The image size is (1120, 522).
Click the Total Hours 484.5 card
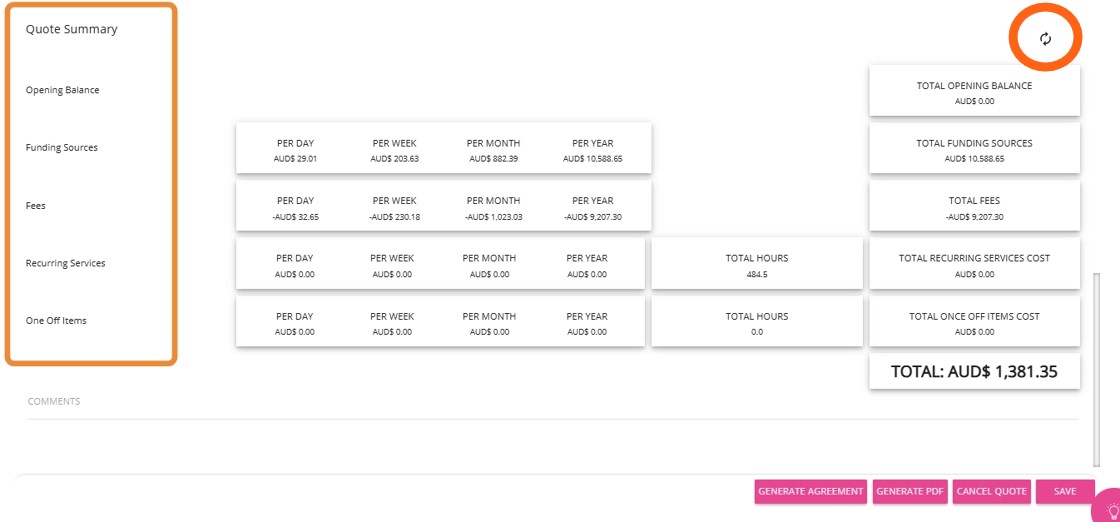point(756,265)
